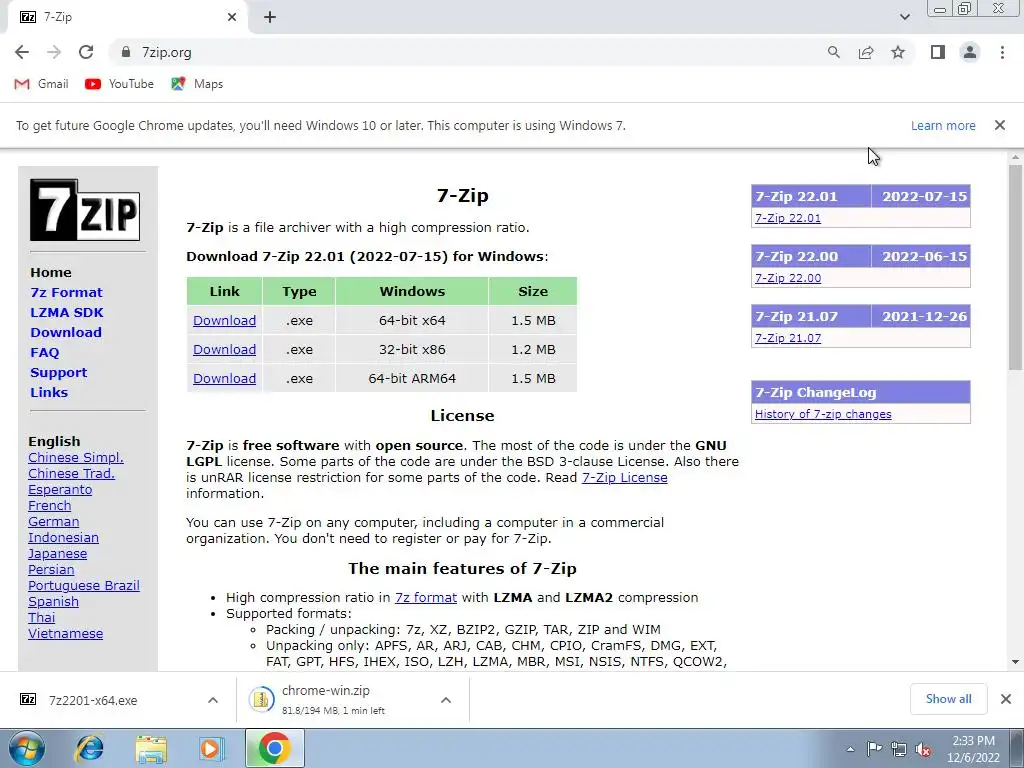Switch language to Chinese Trad.
1024x768 pixels.
(x=71, y=473)
